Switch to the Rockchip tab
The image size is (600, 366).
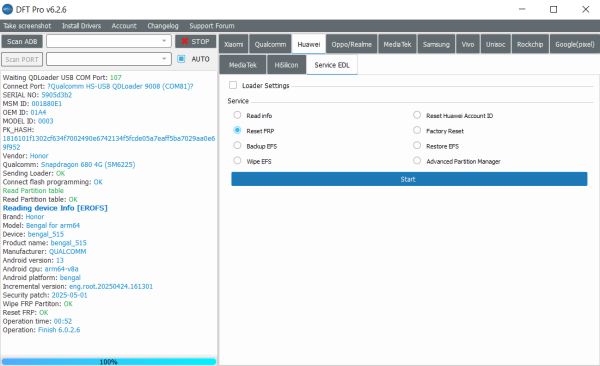pos(530,44)
